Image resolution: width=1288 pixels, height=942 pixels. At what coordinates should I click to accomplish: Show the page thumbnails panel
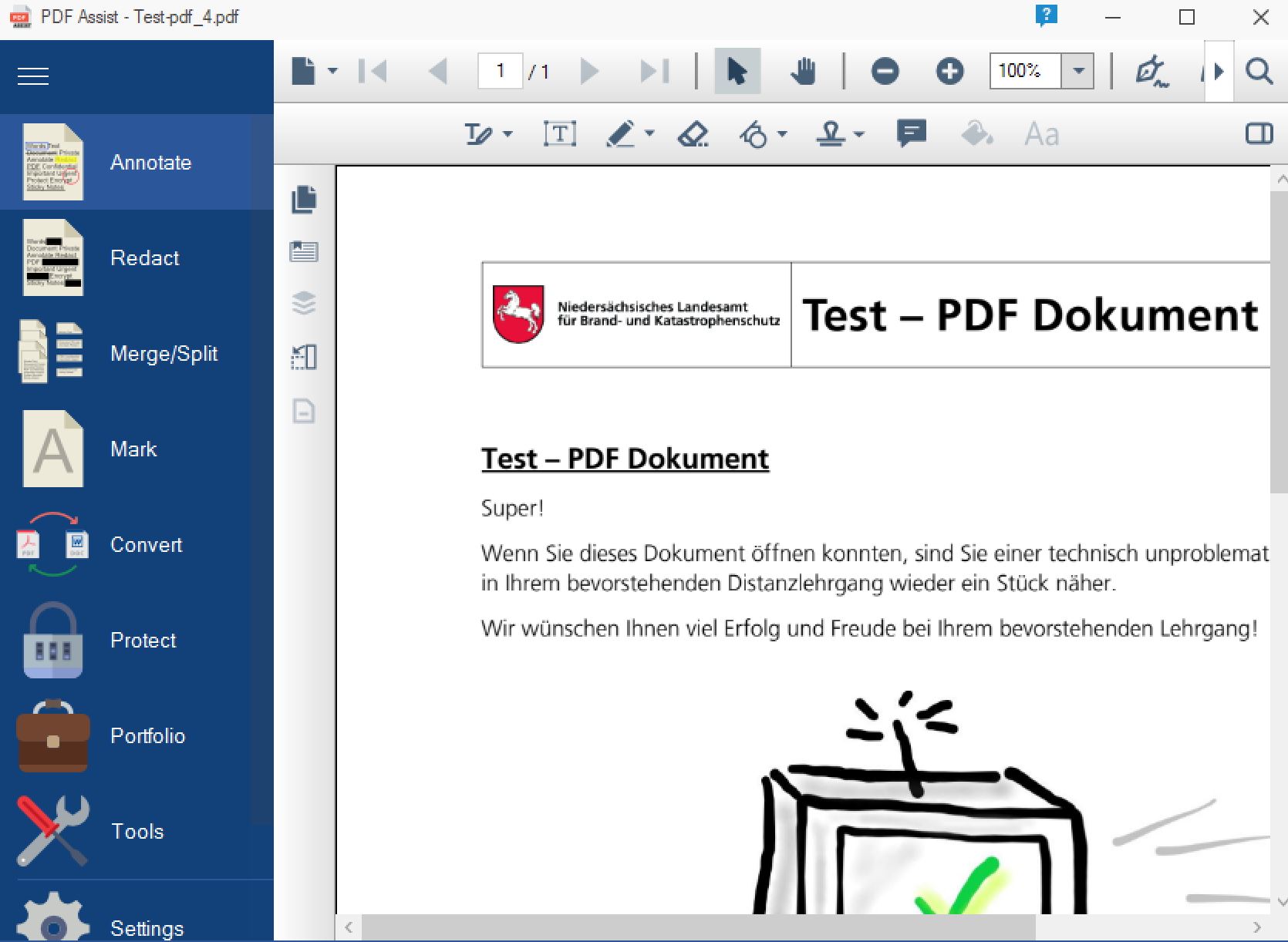pyautogui.click(x=304, y=199)
